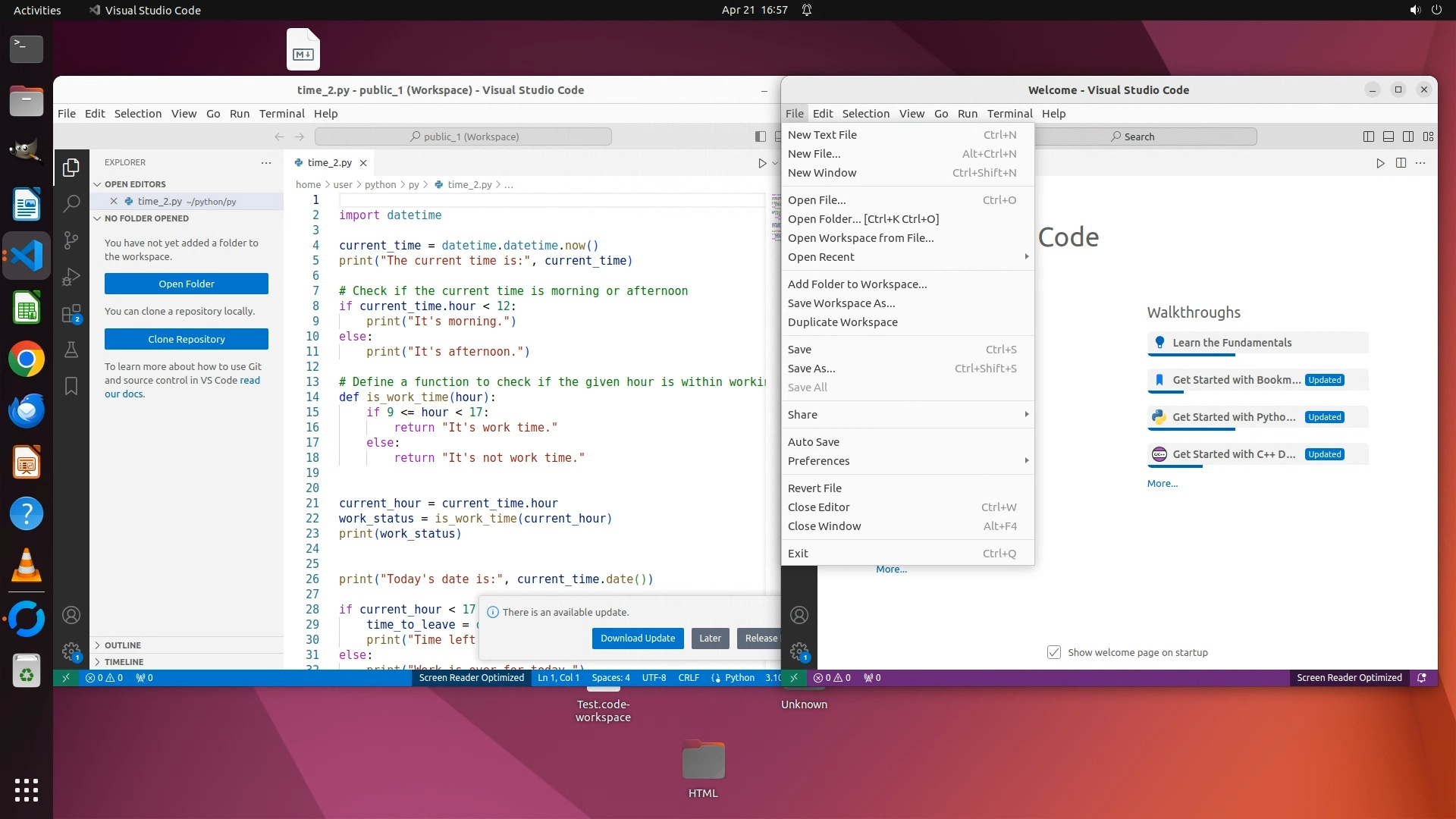Click the Accounts icon in left window
1456x819 pixels.
(71, 615)
